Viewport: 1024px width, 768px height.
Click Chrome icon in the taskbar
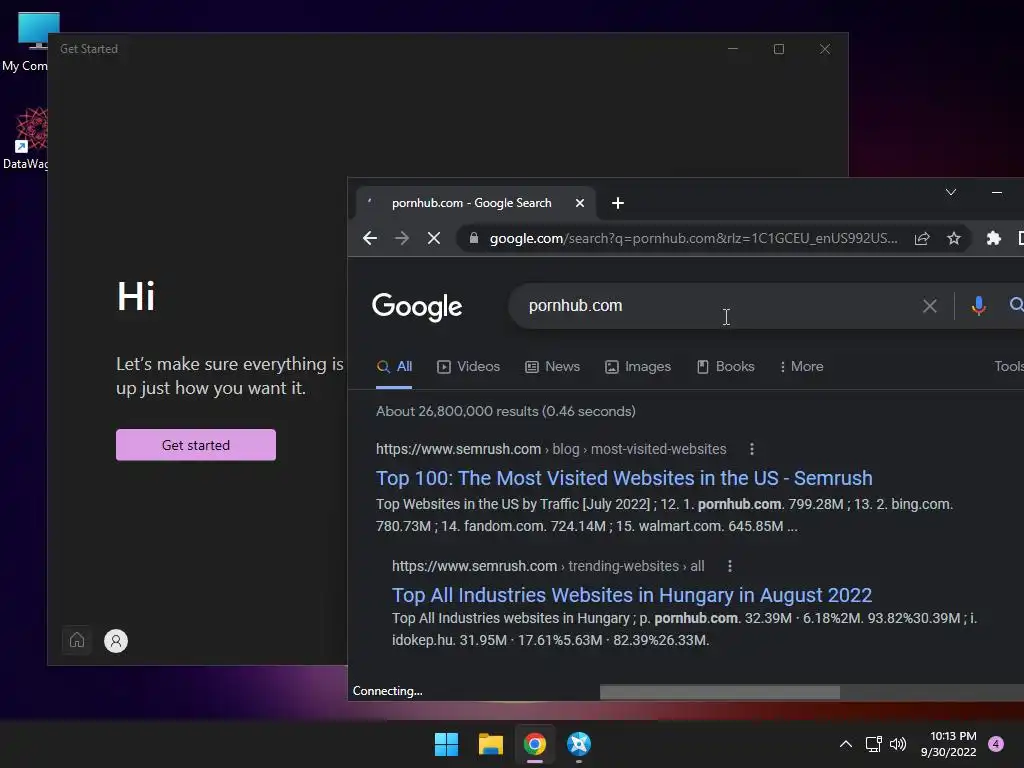[x=535, y=744]
